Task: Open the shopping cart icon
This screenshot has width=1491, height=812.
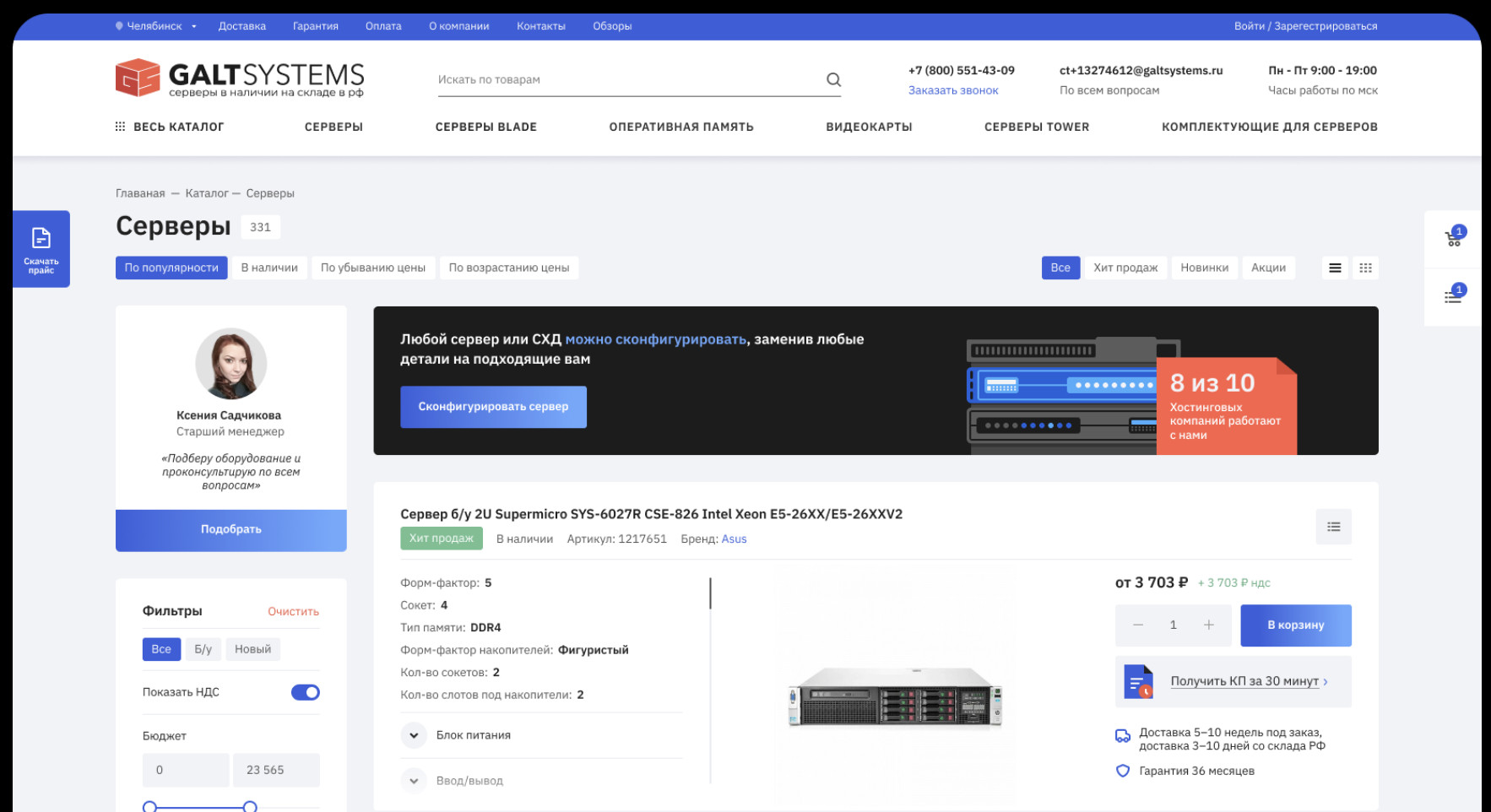Action: coord(1453,239)
